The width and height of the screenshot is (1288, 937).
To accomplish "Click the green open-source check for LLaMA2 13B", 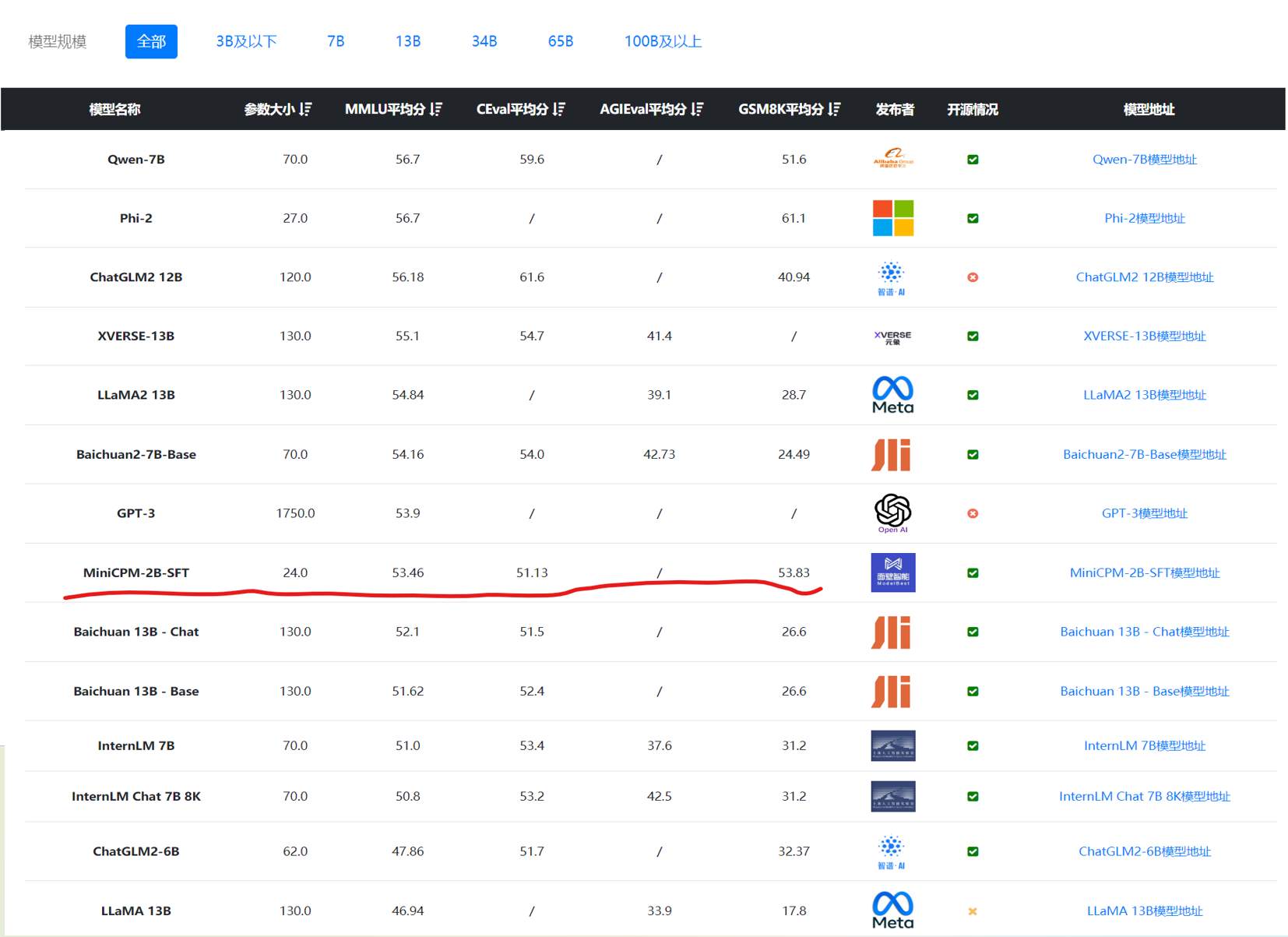I will 973,395.
